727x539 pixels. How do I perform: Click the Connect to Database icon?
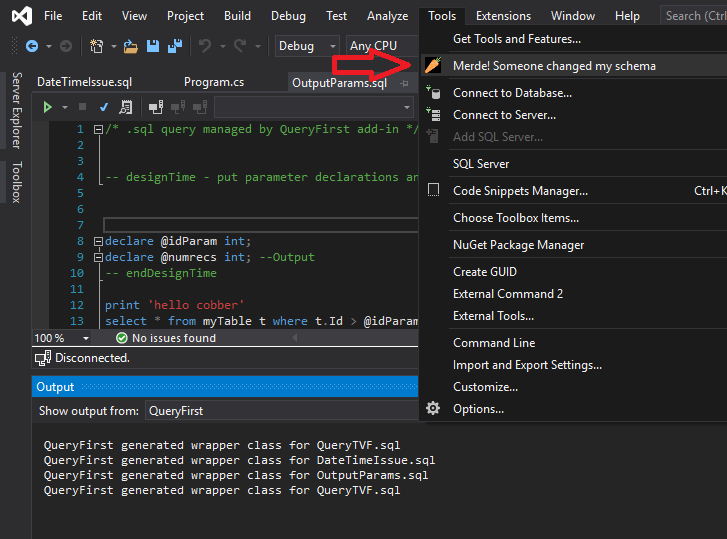[433, 93]
